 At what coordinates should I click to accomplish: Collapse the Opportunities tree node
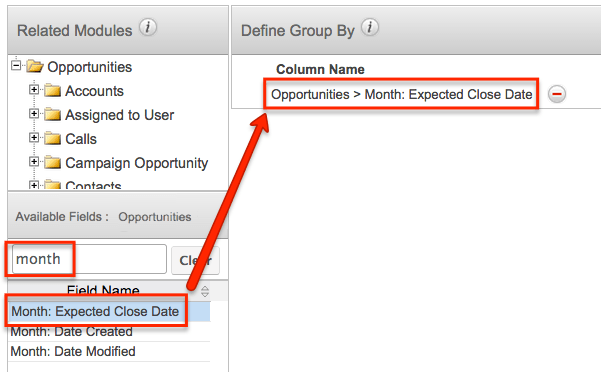point(16,66)
